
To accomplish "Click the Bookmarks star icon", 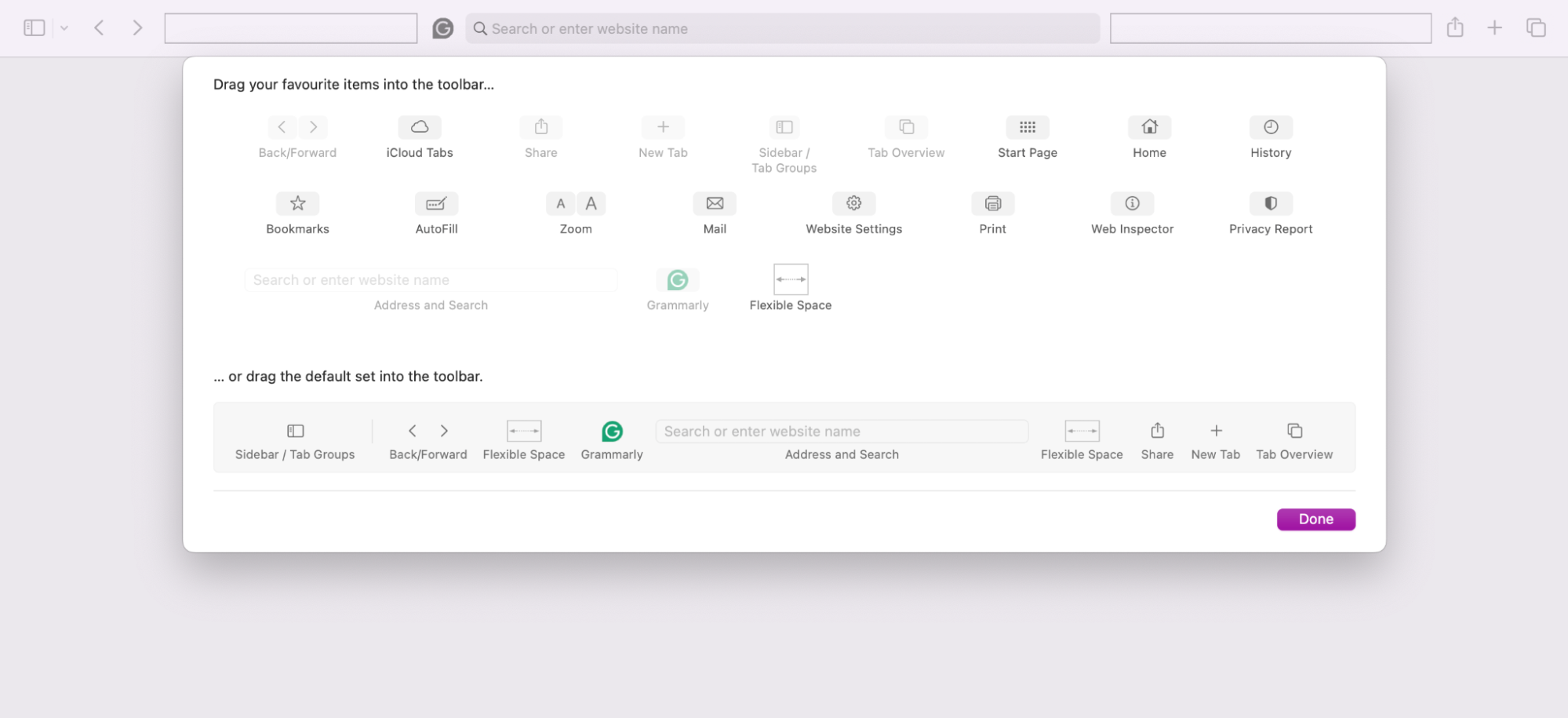I will (x=297, y=202).
